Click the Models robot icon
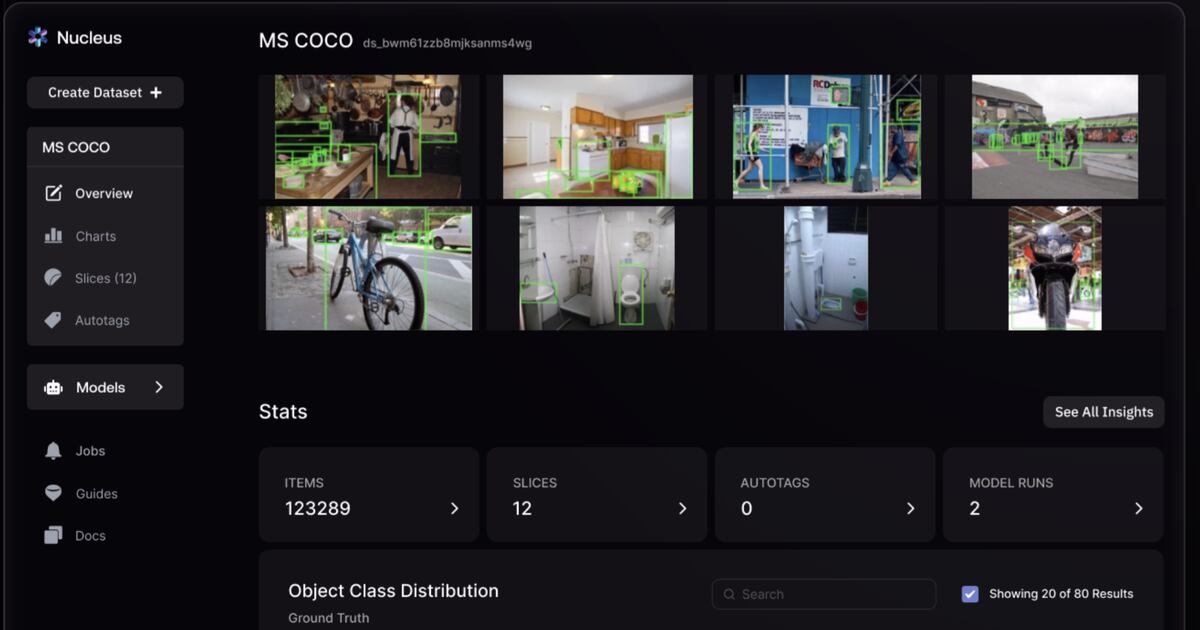Screen dimensions: 1200x630 pyautogui.click(x=54, y=388)
